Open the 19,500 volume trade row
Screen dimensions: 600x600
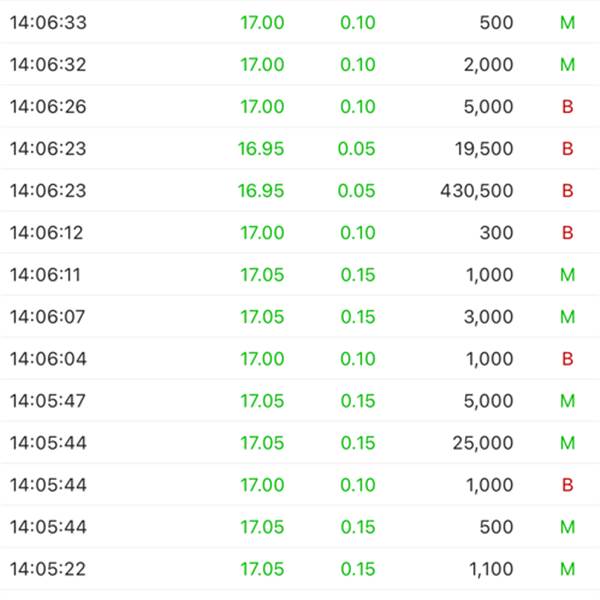300,148
